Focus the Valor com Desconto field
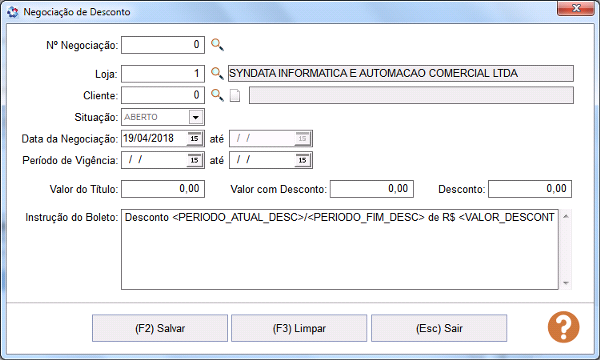This screenshot has width=600, height=360. [x=372, y=189]
